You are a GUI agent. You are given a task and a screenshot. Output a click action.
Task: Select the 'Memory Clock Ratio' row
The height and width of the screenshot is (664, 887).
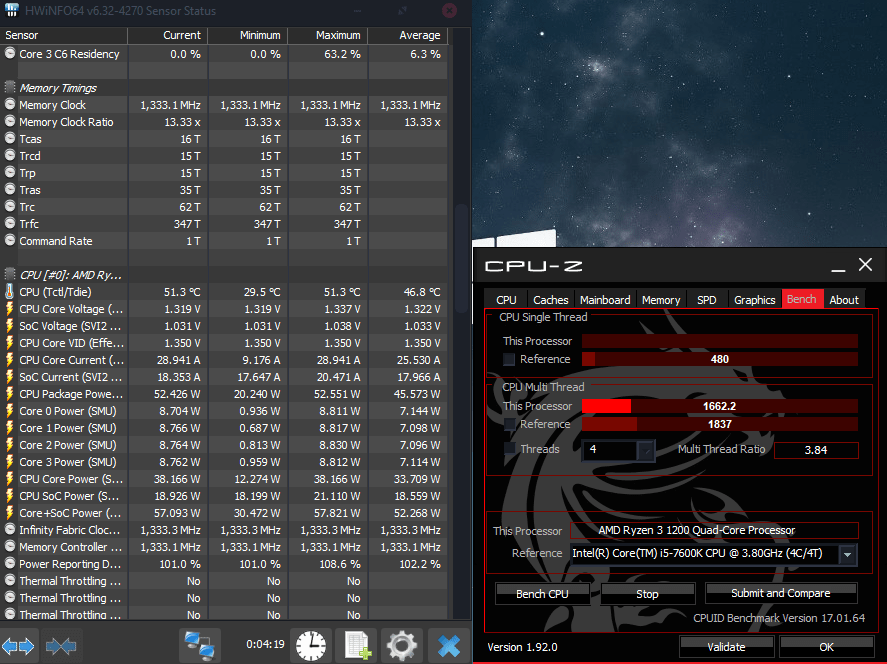tap(224, 122)
